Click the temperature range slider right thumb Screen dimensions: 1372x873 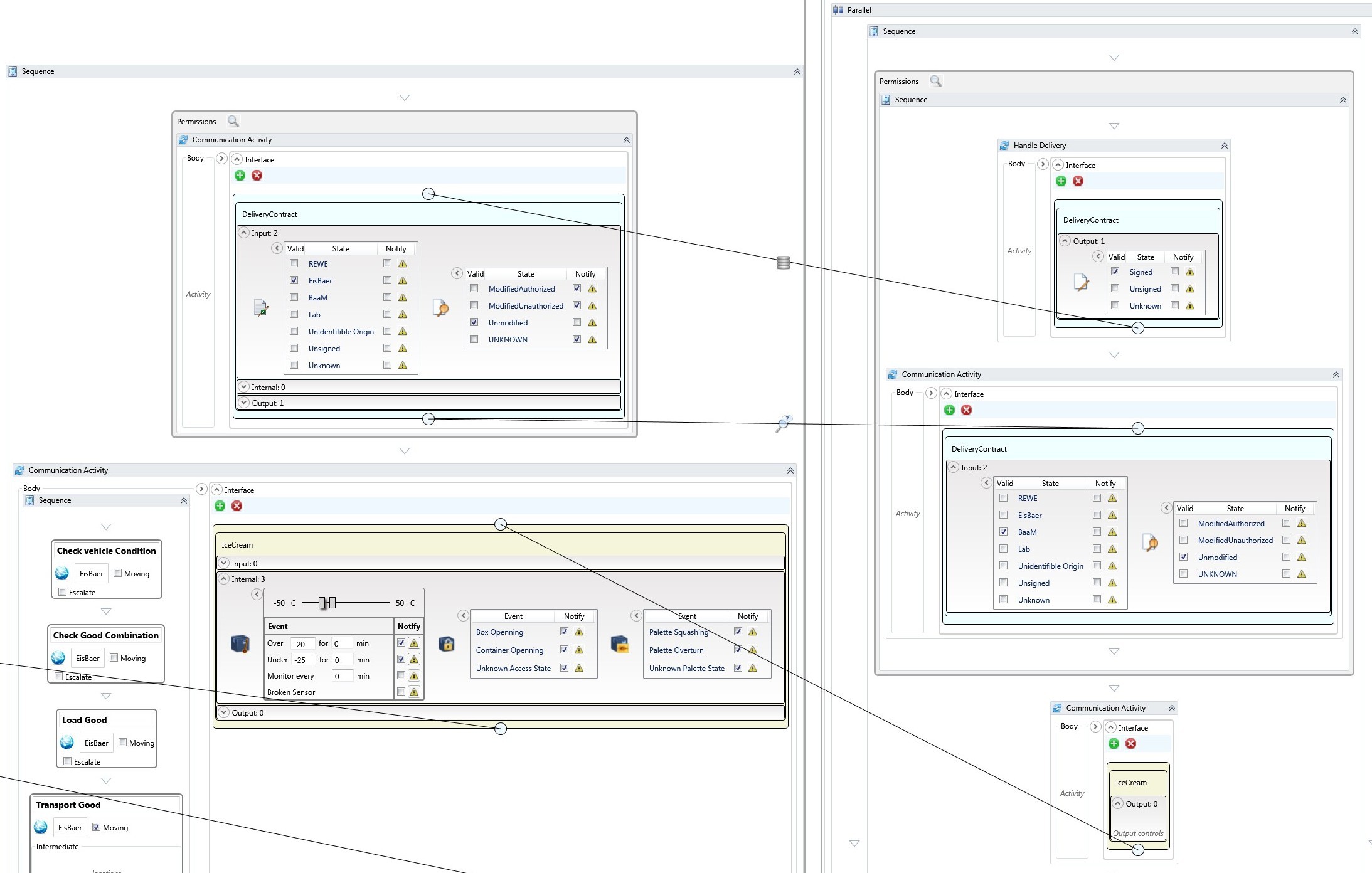pos(332,603)
